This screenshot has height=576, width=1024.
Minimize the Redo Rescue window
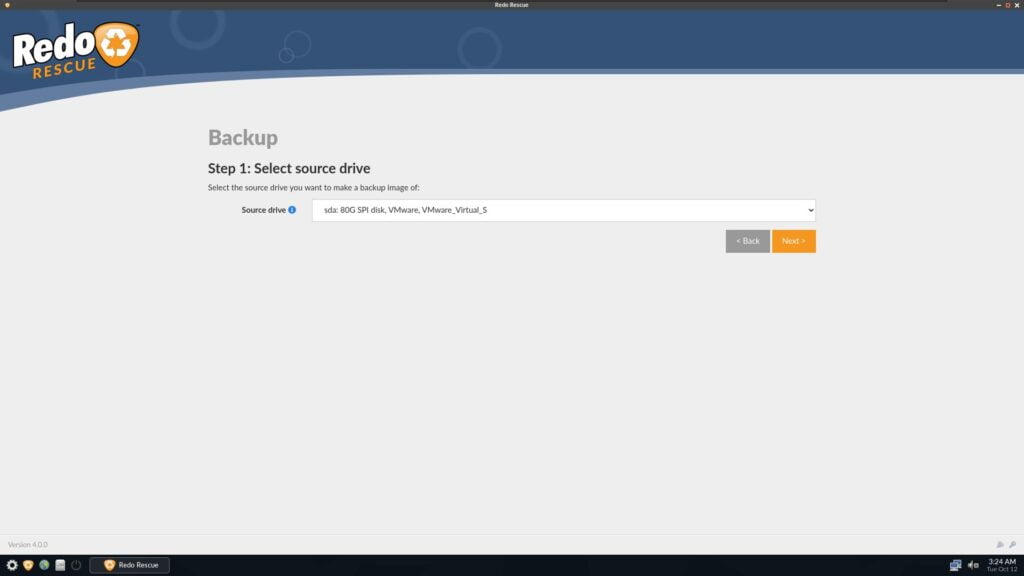coord(999,5)
